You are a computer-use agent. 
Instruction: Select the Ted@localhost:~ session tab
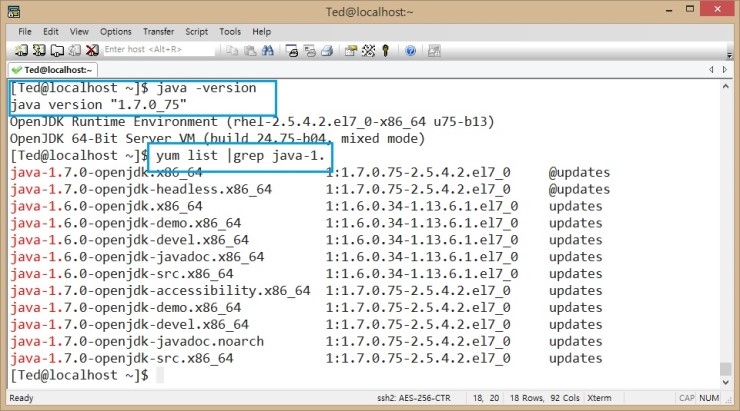tap(52, 70)
